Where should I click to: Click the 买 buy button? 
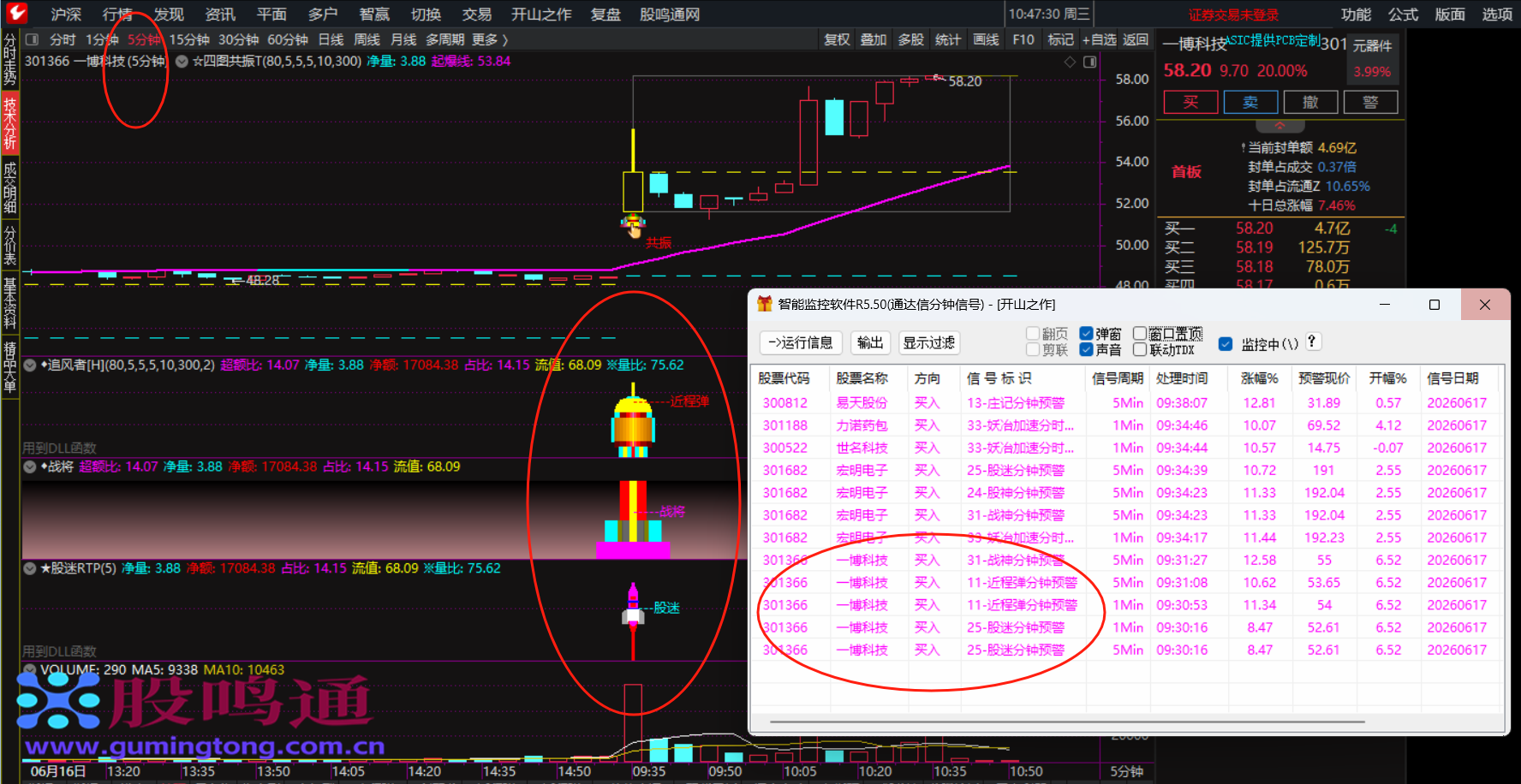click(x=1190, y=103)
